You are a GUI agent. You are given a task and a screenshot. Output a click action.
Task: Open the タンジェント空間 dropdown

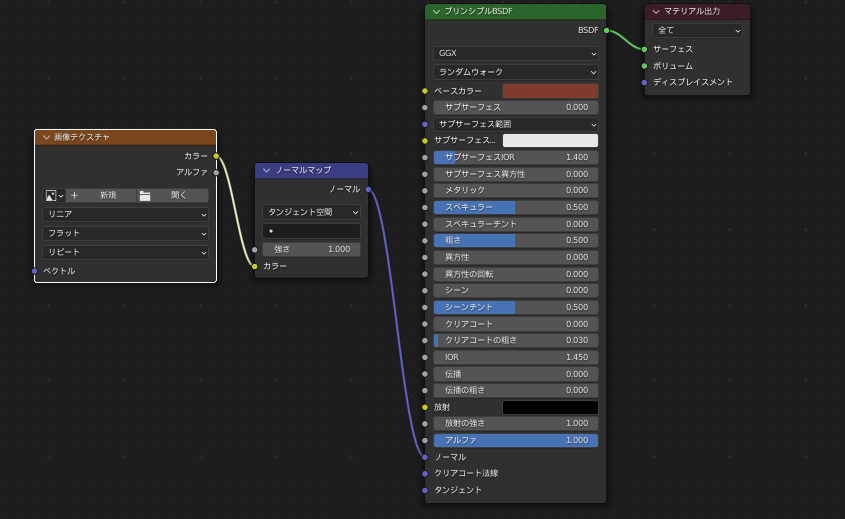[311, 212]
